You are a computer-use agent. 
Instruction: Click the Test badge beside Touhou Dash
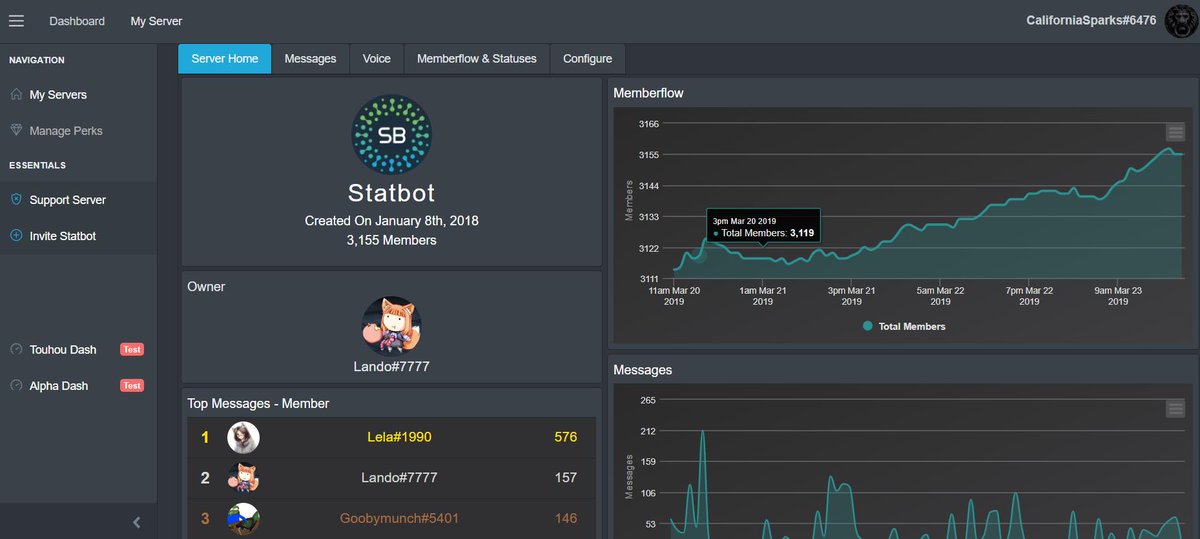click(x=132, y=349)
